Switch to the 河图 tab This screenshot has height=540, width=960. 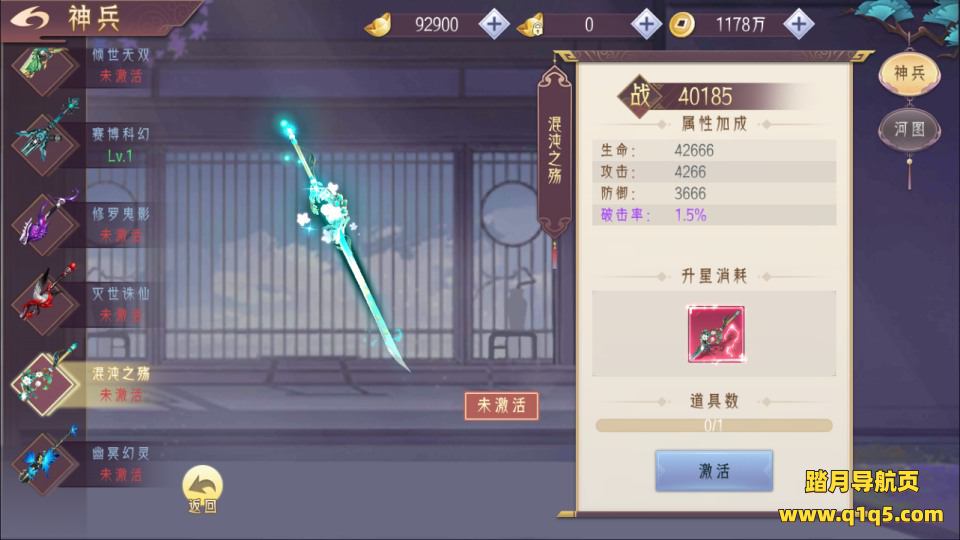click(x=909, y=130)
